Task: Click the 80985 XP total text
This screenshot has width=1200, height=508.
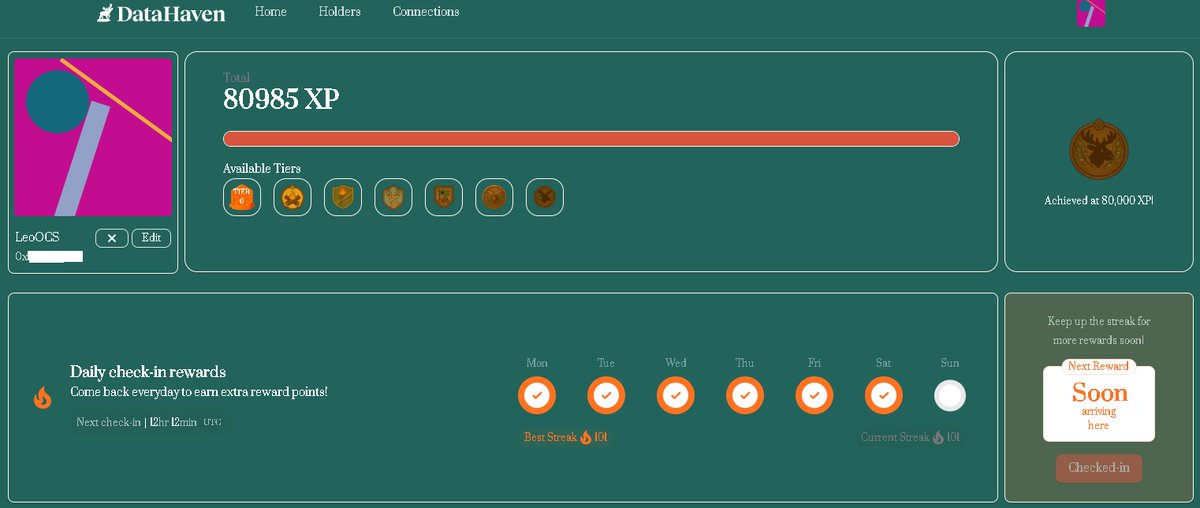Action: tap(281, 99)
